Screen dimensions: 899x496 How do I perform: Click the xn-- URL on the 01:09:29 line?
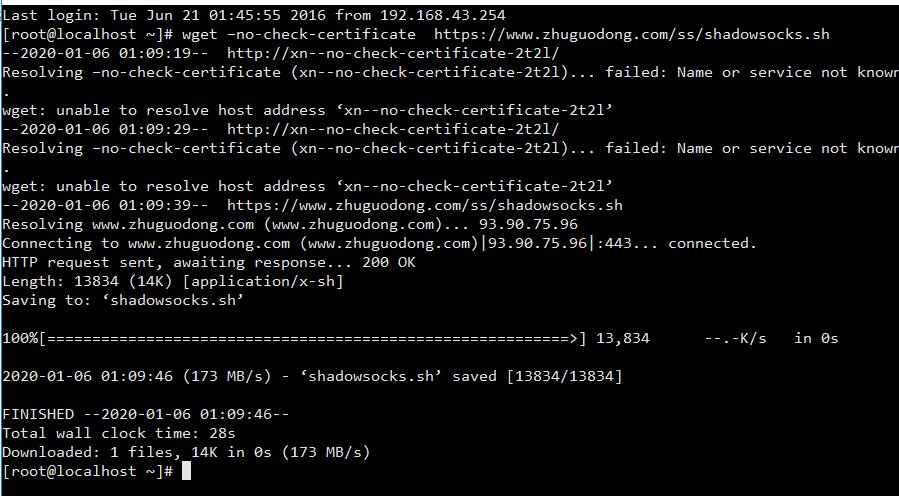393,129
